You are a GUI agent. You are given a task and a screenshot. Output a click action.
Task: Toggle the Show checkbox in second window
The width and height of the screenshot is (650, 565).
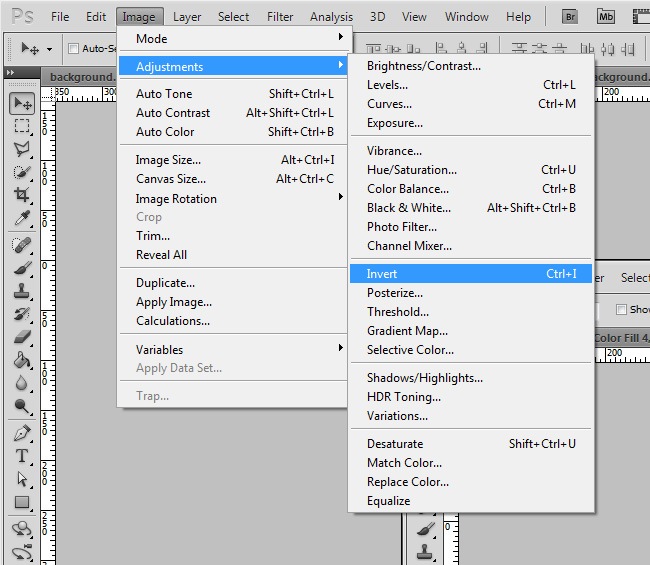622,309
